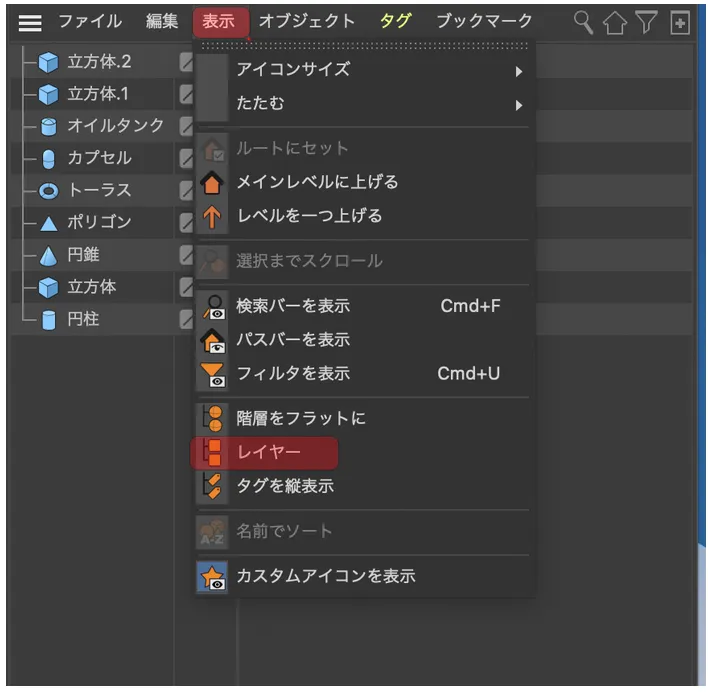Viewport: 708px width, 692px height.
Task: Select the カプセル object in tree
Action: (99, 158)
